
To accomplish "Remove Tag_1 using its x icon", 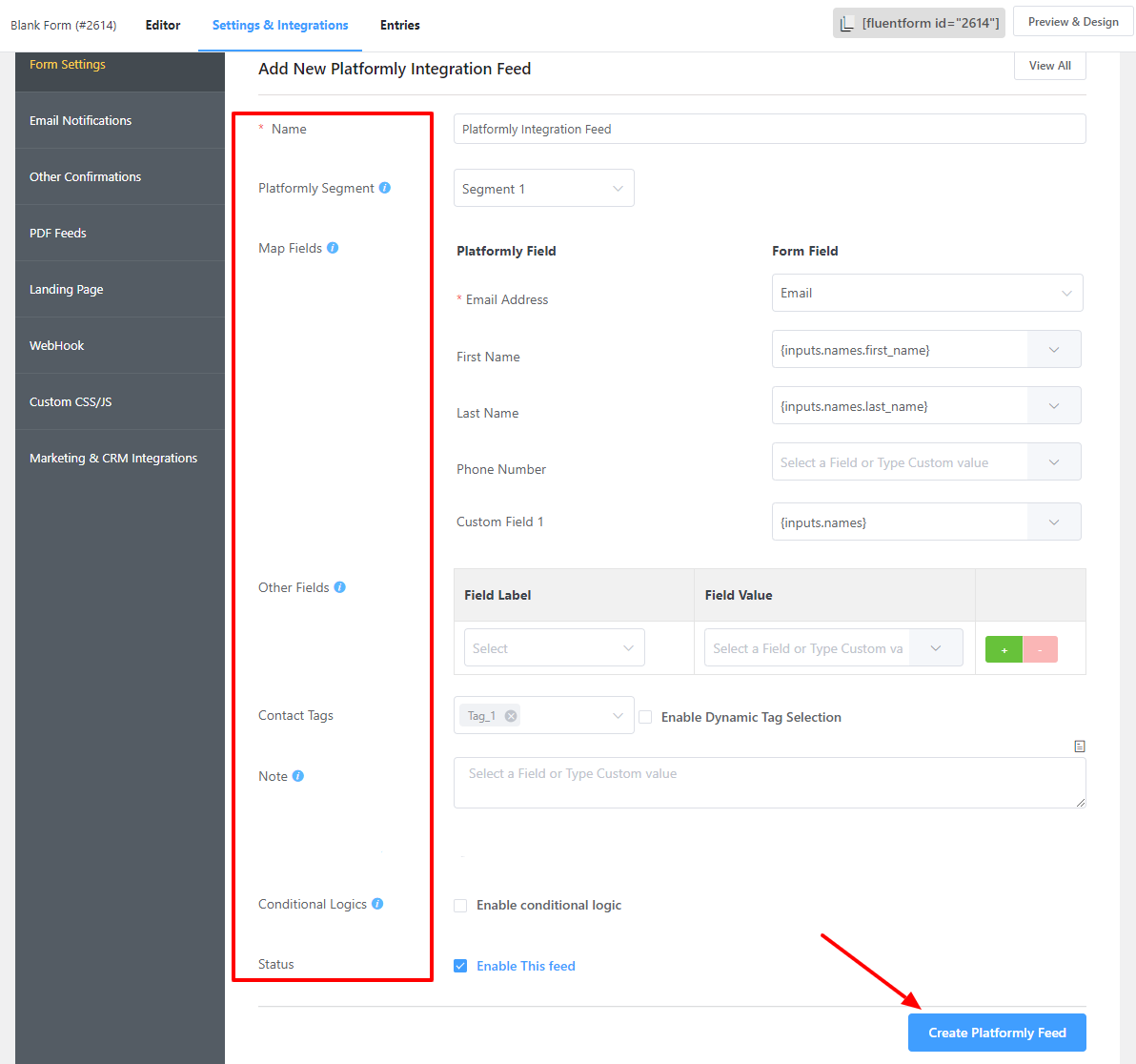I will coord(511,716).
